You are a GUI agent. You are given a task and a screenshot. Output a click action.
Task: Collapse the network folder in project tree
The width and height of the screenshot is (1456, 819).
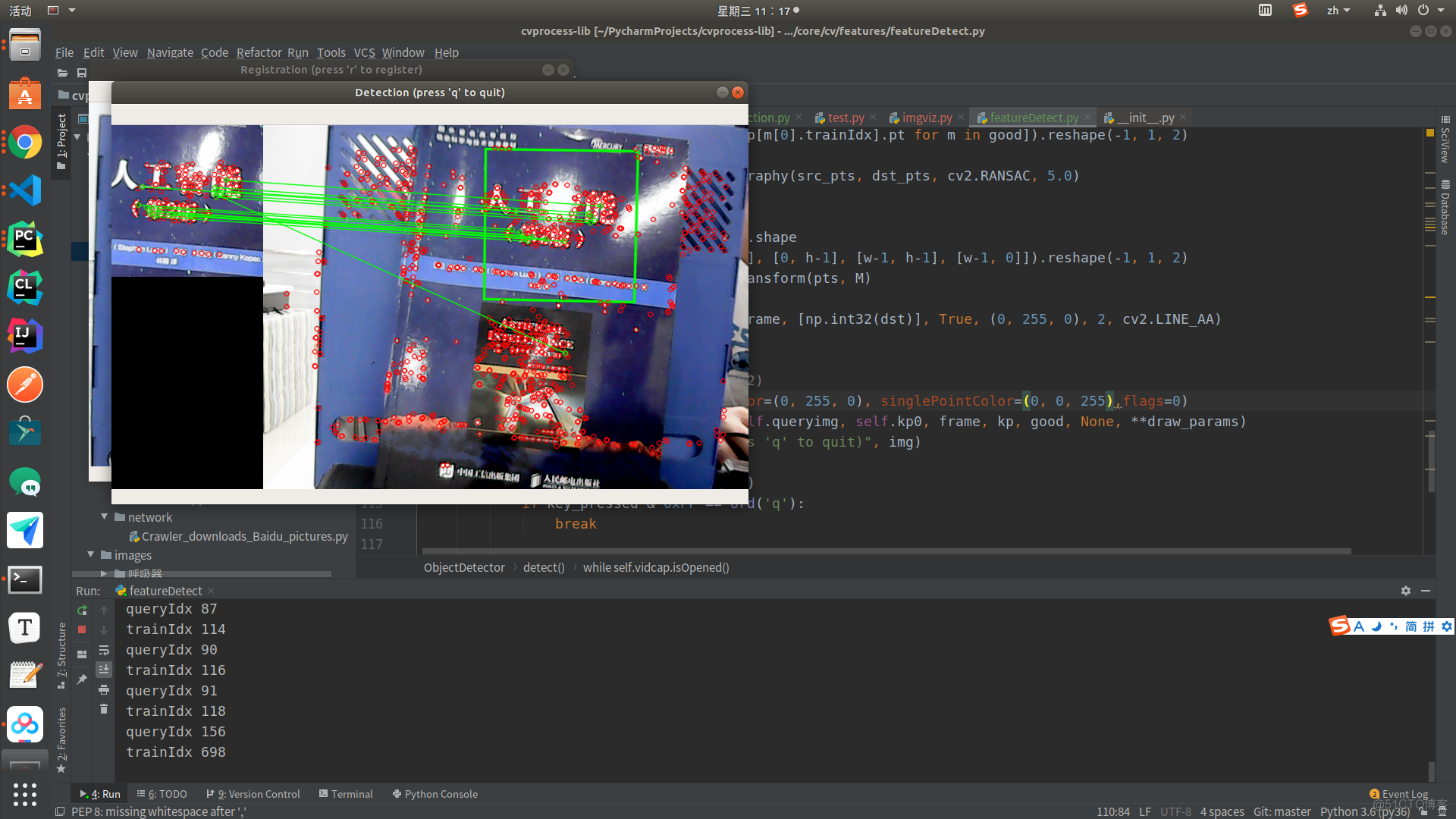105,517
